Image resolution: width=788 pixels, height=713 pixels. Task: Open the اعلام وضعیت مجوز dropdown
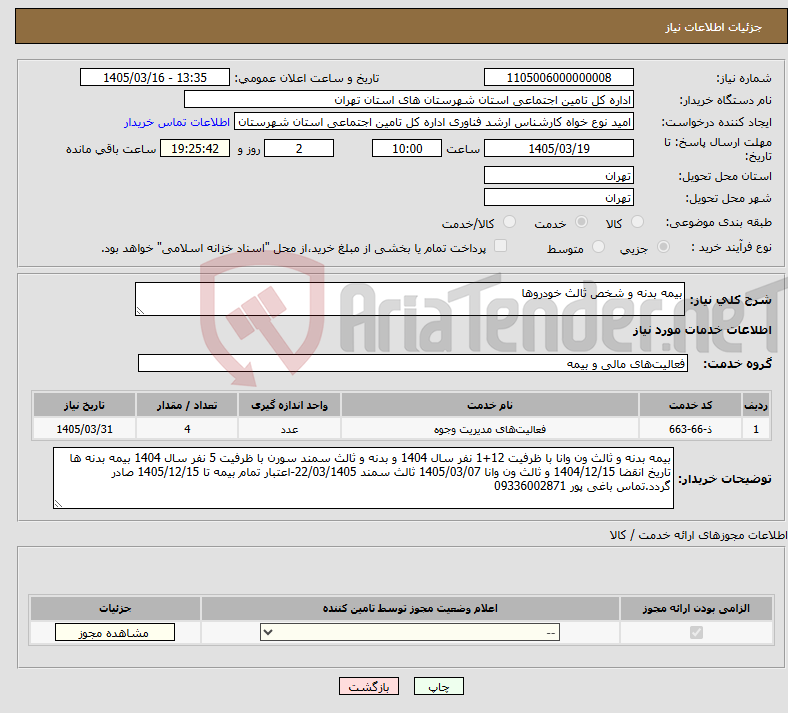pyautogui.click(x=410, y=633)
